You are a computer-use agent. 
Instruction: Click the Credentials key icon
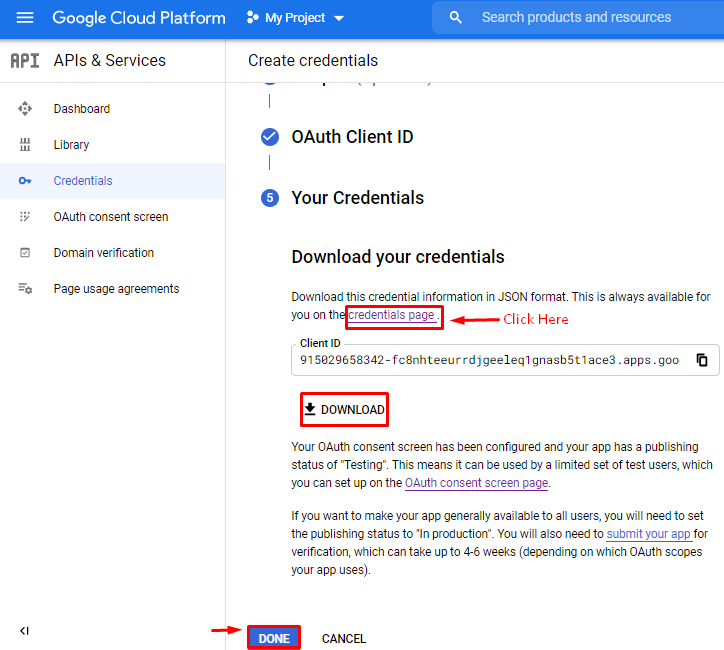pyautogui.click(x=25, y=181)
